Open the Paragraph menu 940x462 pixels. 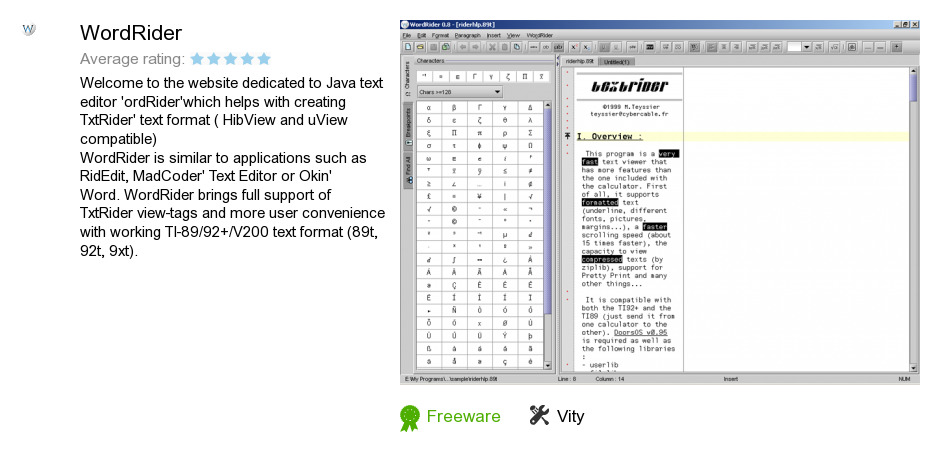pos(467,35)
